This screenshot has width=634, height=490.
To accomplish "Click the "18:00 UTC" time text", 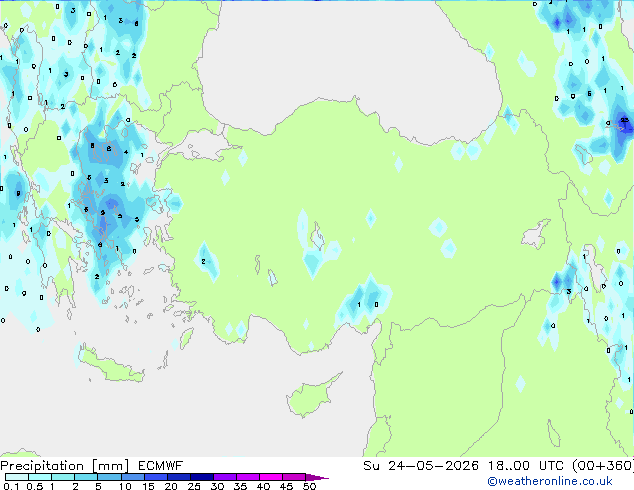I will point(528,466).
